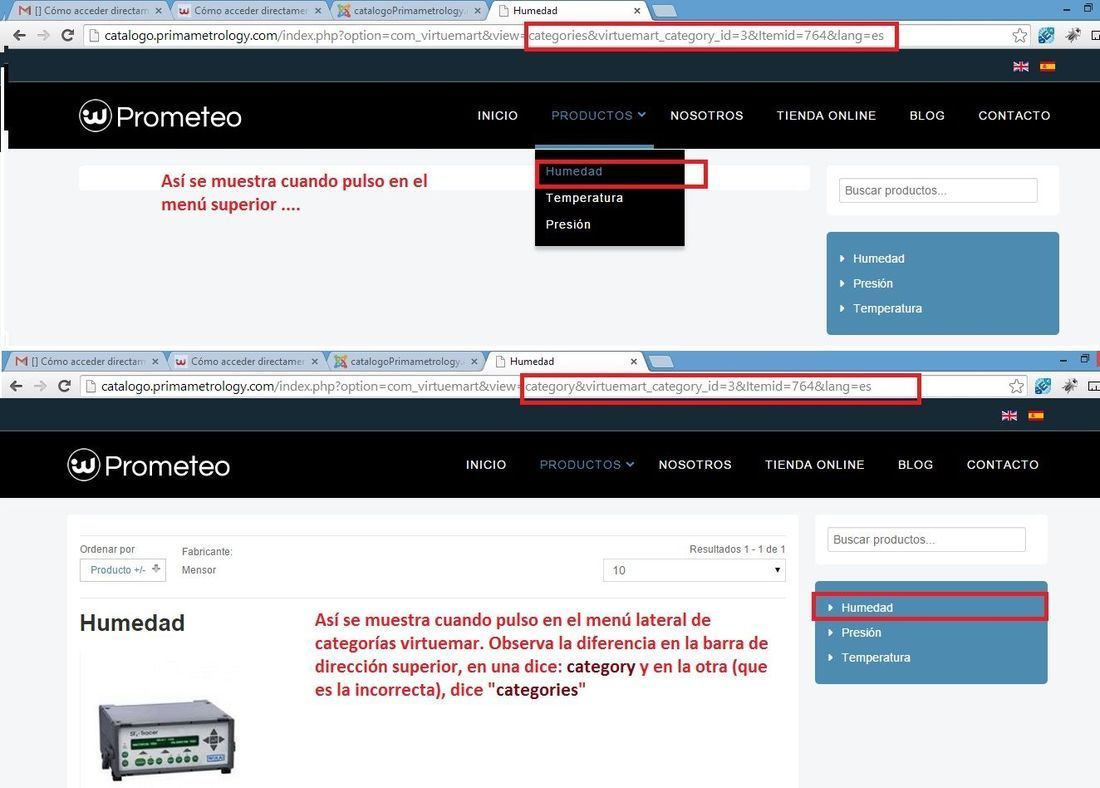This screenshot has height=788, width=1100.
Task: Filter by manufacturer Mensor link
Action: (199, 570)
